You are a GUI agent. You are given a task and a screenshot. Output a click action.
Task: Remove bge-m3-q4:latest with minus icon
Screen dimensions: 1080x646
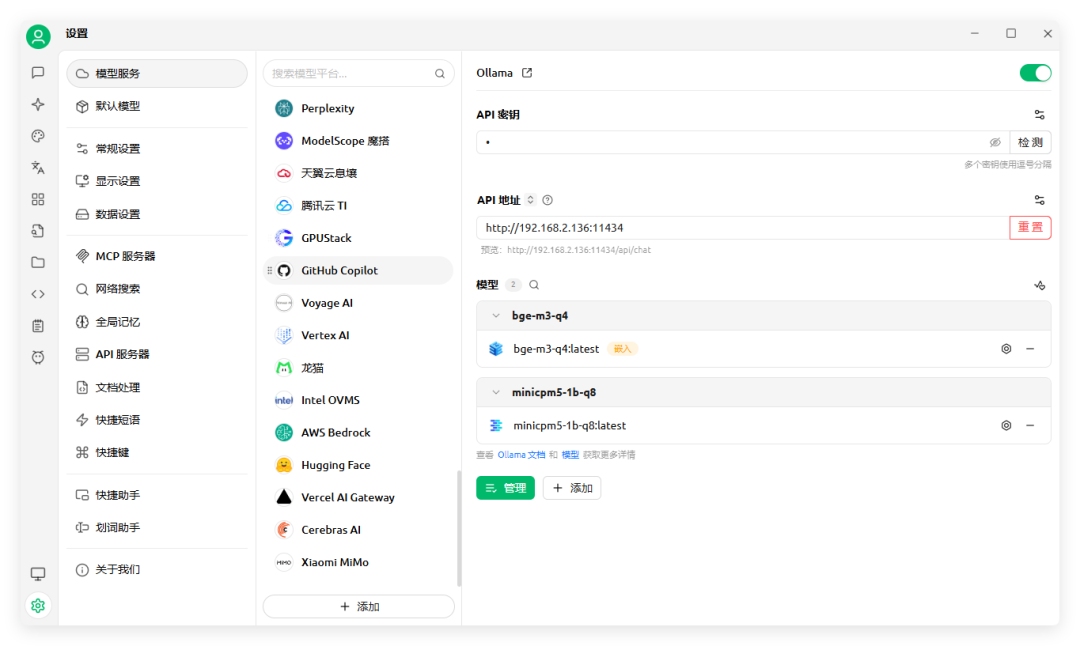(x=1030, y=349)
